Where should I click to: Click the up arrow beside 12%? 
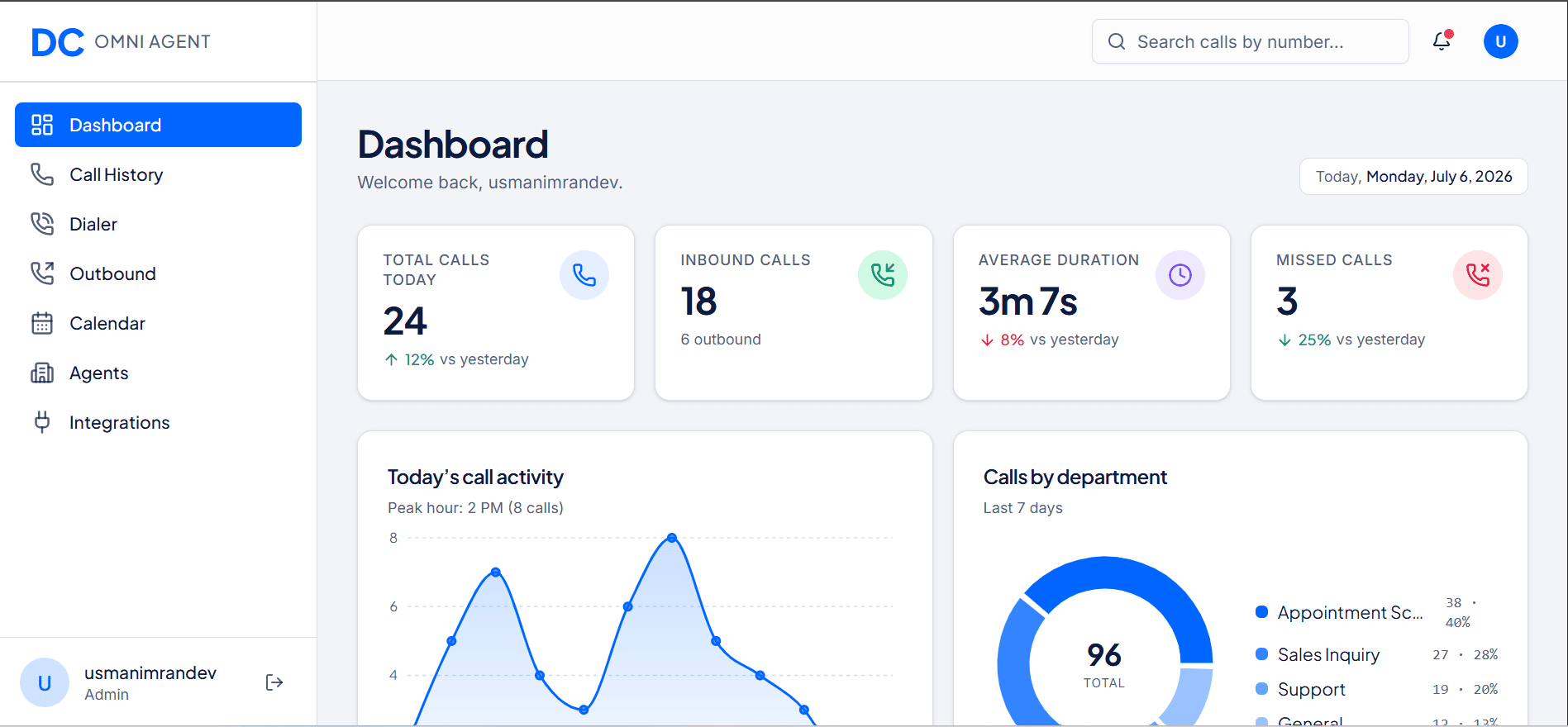(391, 359)
